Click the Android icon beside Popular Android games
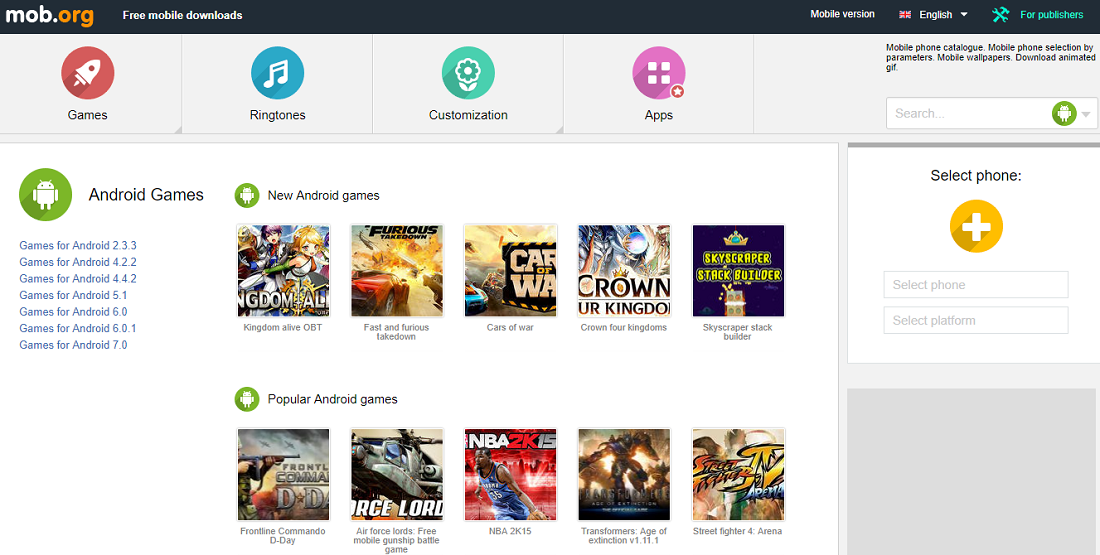The height and width of the screenshot is (555, 1100). (x=247, y=399)
